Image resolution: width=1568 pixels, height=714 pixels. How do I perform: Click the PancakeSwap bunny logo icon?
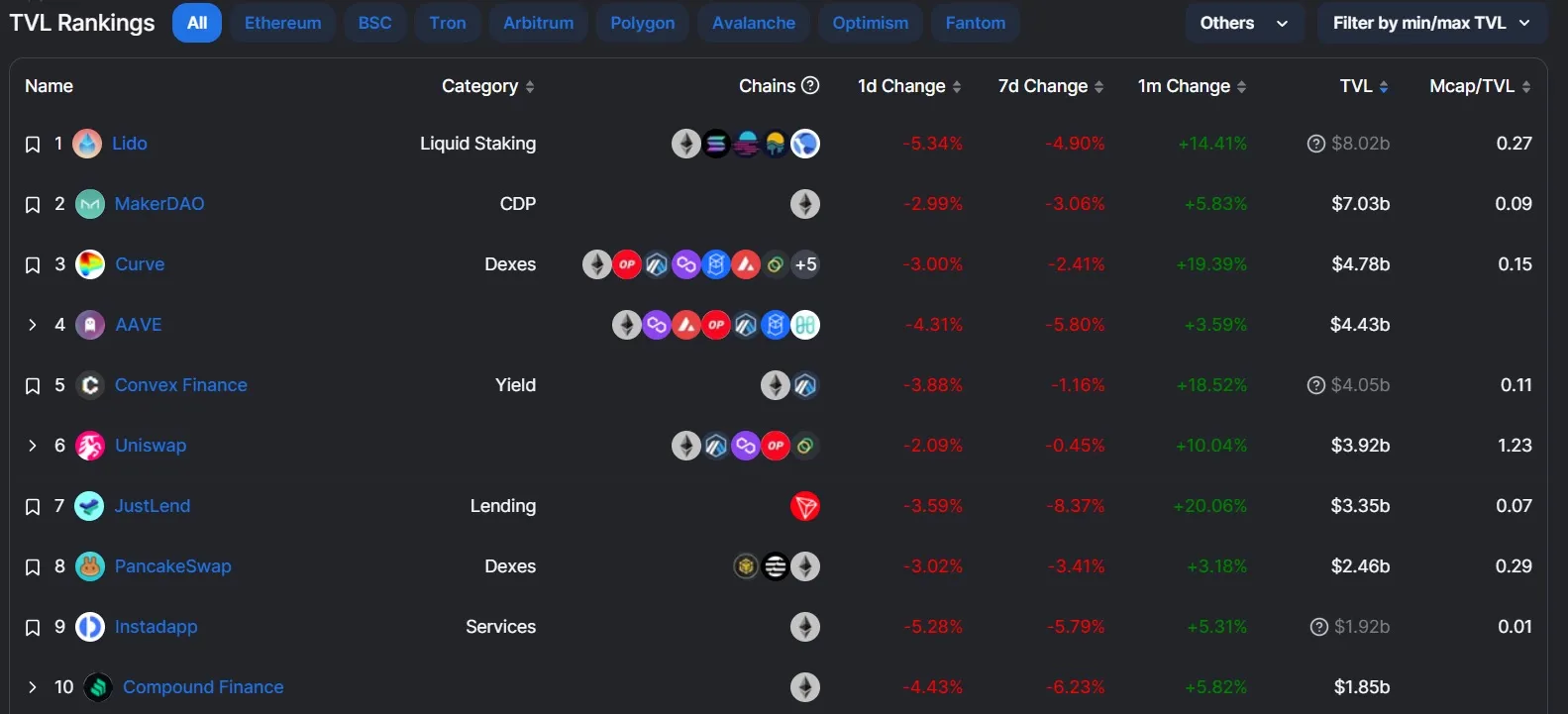pos(90,567)
